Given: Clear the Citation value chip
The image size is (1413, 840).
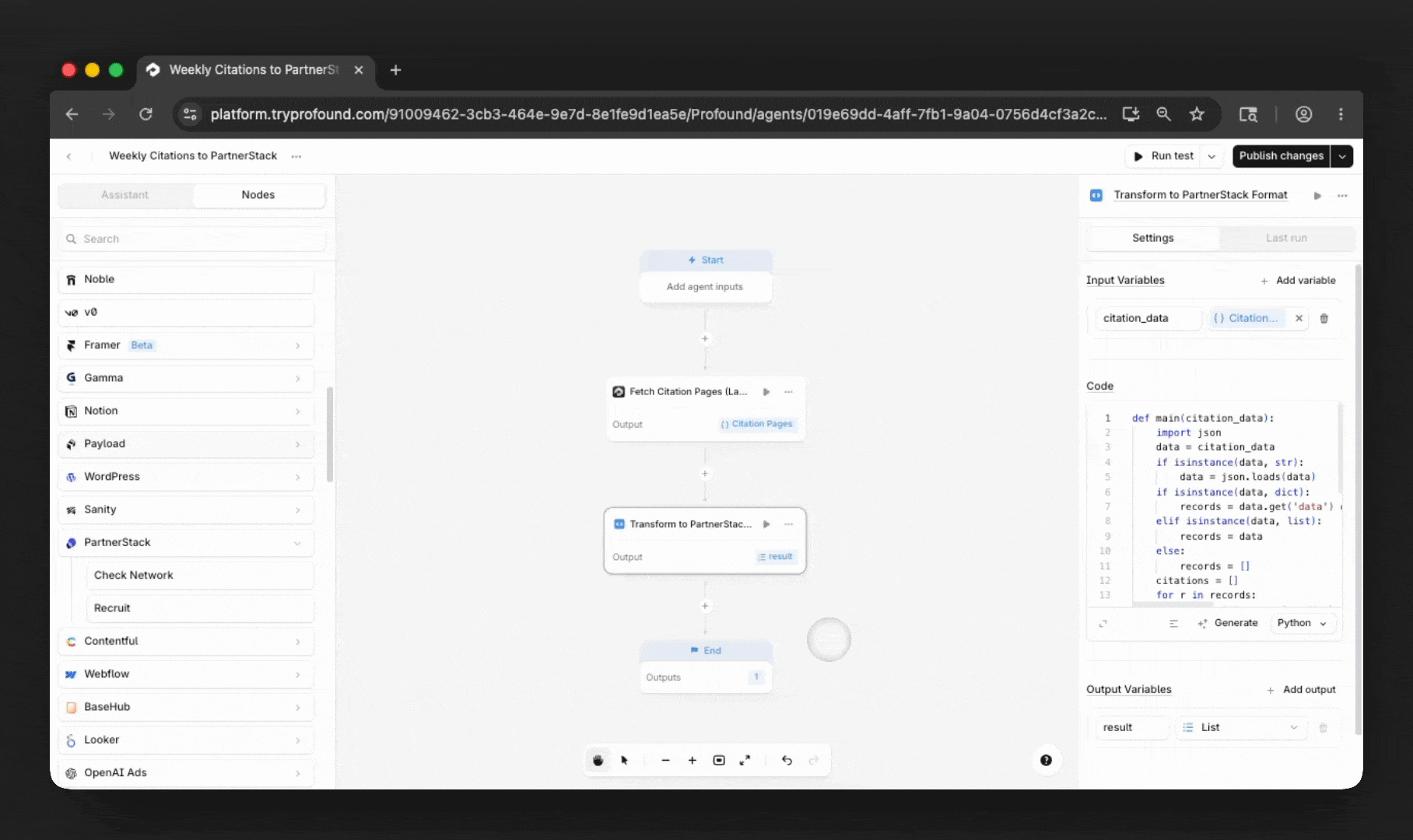Looking at the screenshot, I should pos(1299,318).
